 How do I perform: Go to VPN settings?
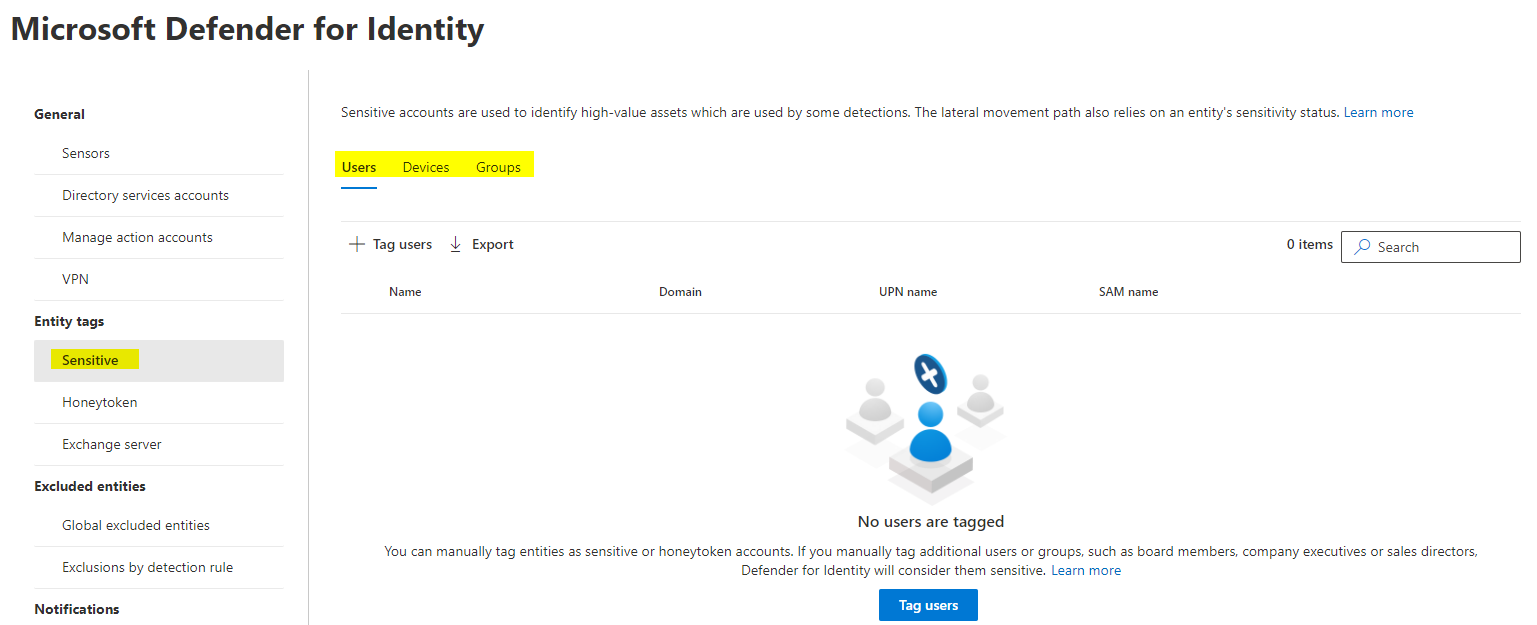[159, 279]
